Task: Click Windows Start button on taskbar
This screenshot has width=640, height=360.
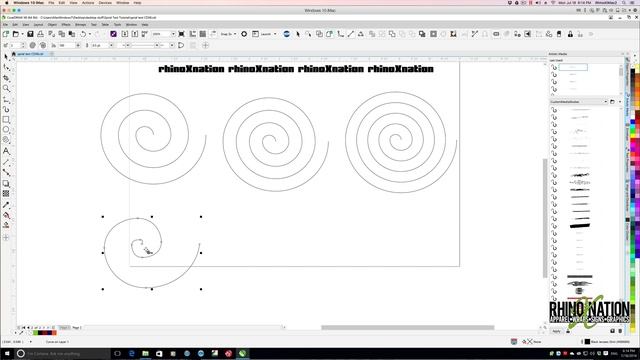Action: [x=7, y=353]
